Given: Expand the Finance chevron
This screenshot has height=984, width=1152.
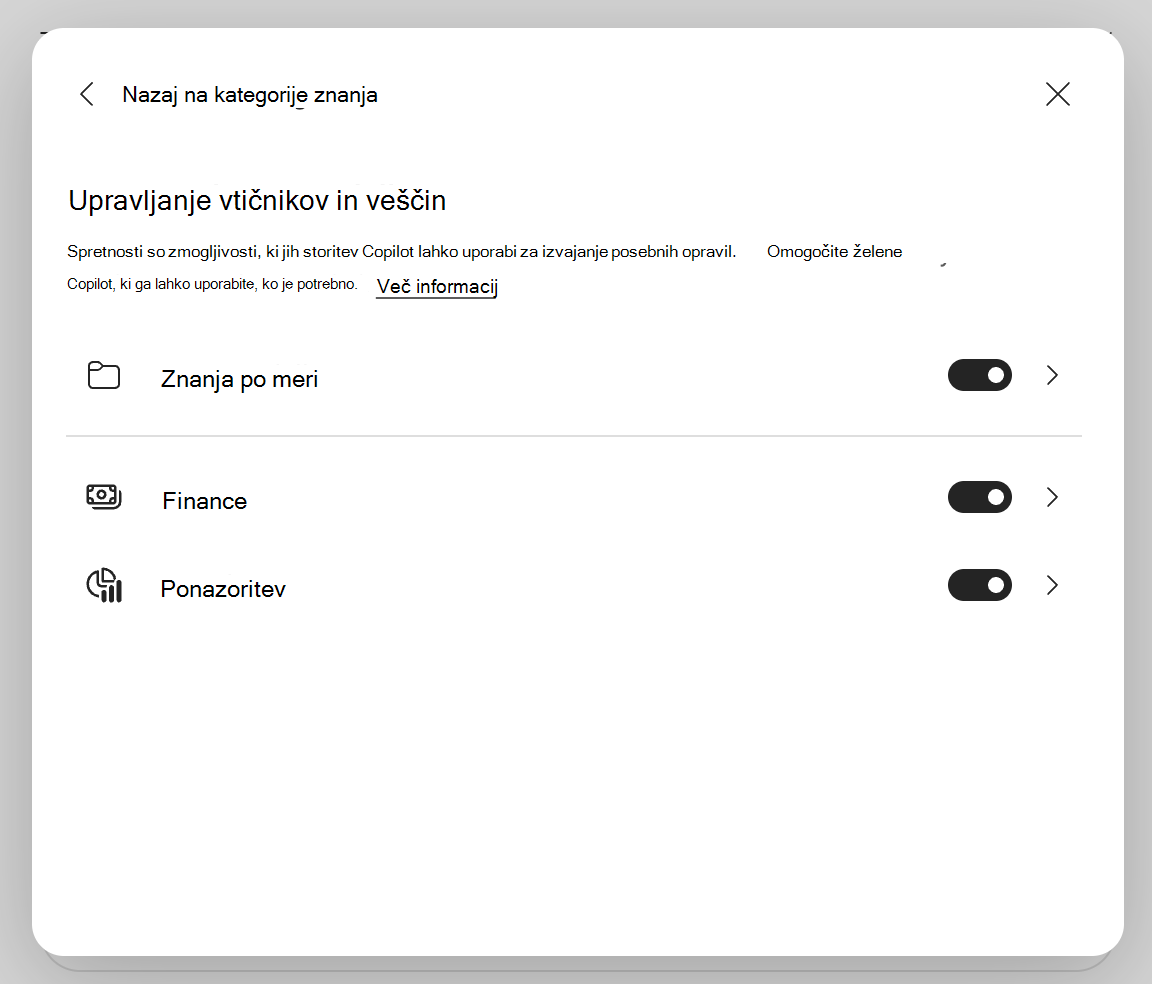Looking at the screenshot, I should (x=1052, y=498).
